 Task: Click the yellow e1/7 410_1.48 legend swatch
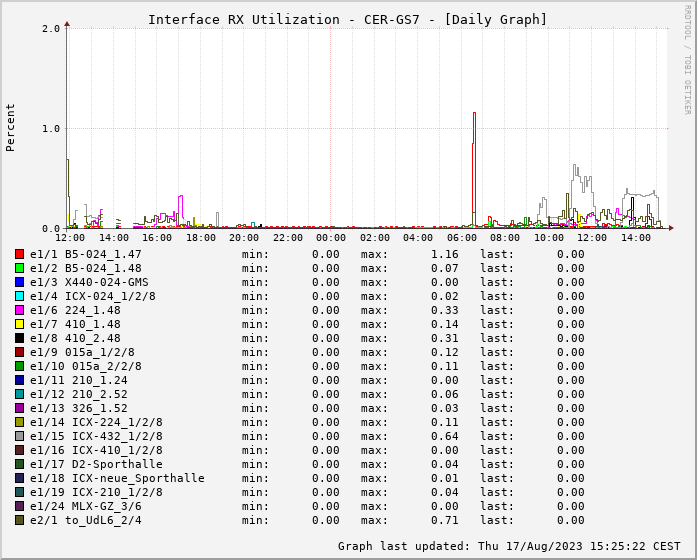(x=19, y=324)
